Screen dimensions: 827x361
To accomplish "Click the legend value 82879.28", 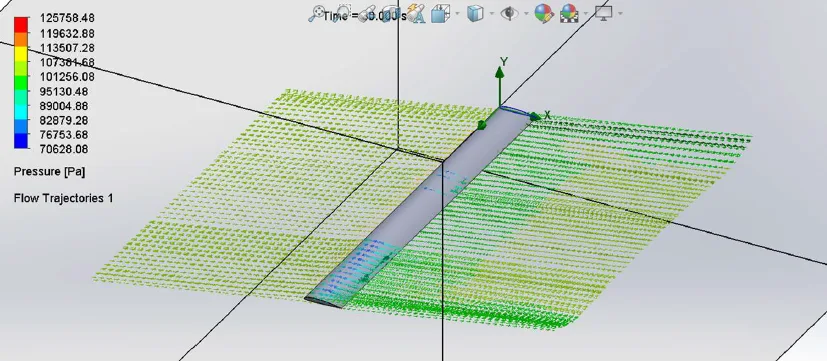I will 63,120.
